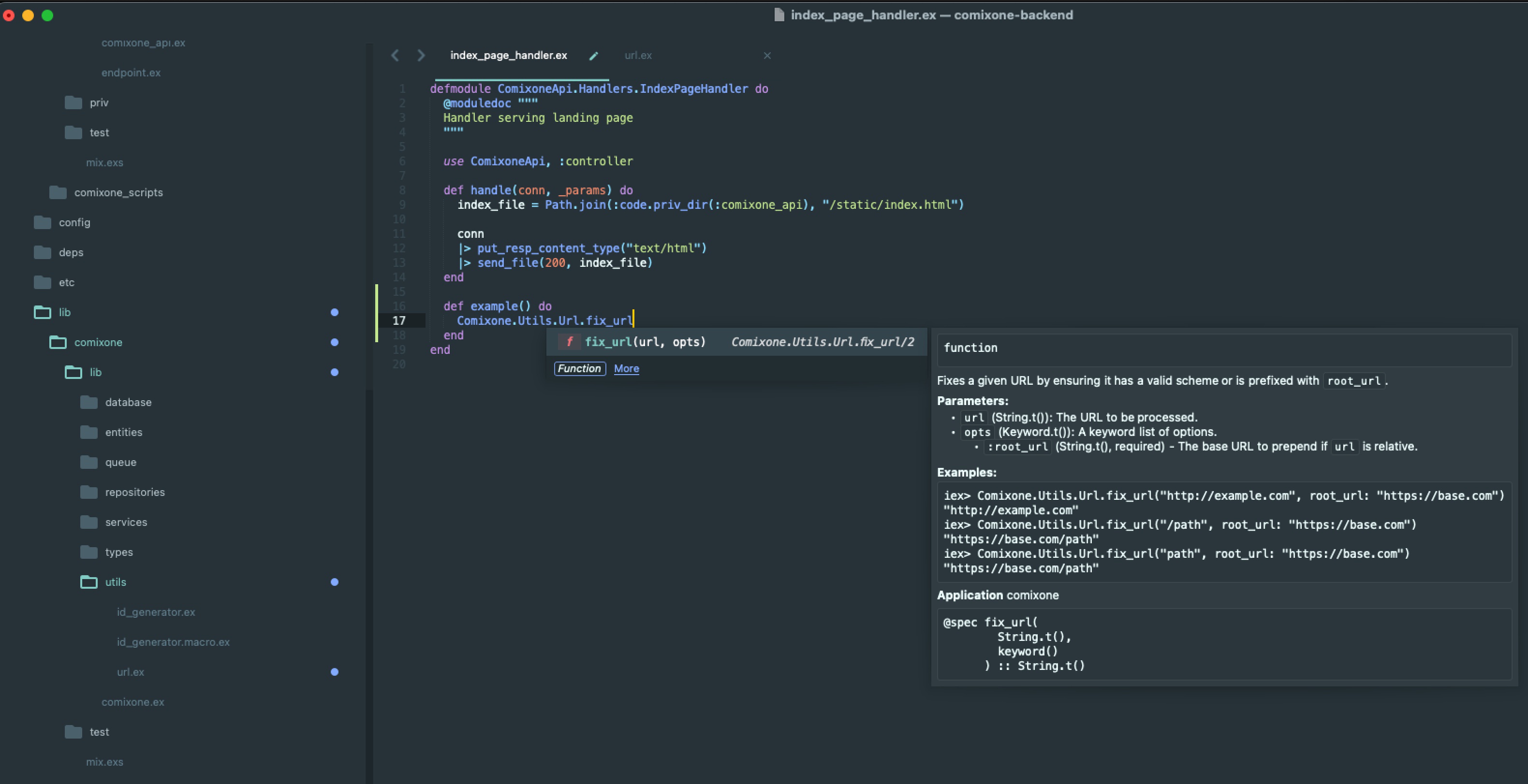
Task: Open url.ex in the sidebar tree
Action: tap(131, 672)
